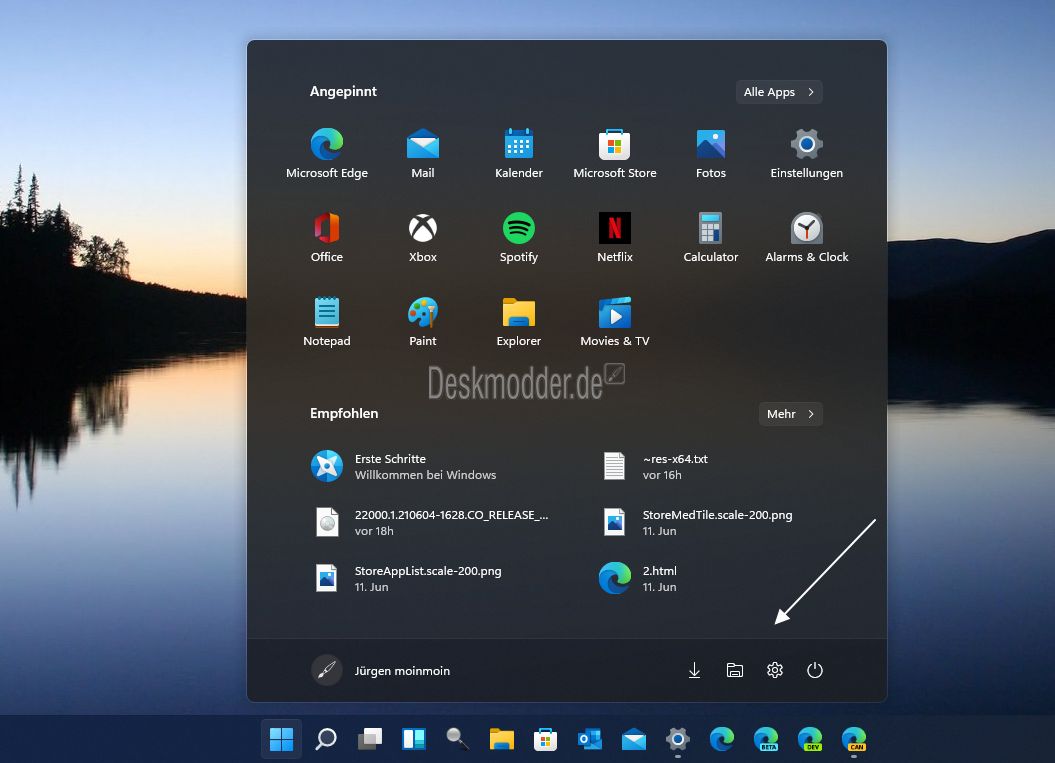Screen dimensions: 1055x763
Task: Expand Mehr recommended items
Action: pos(791,414)
